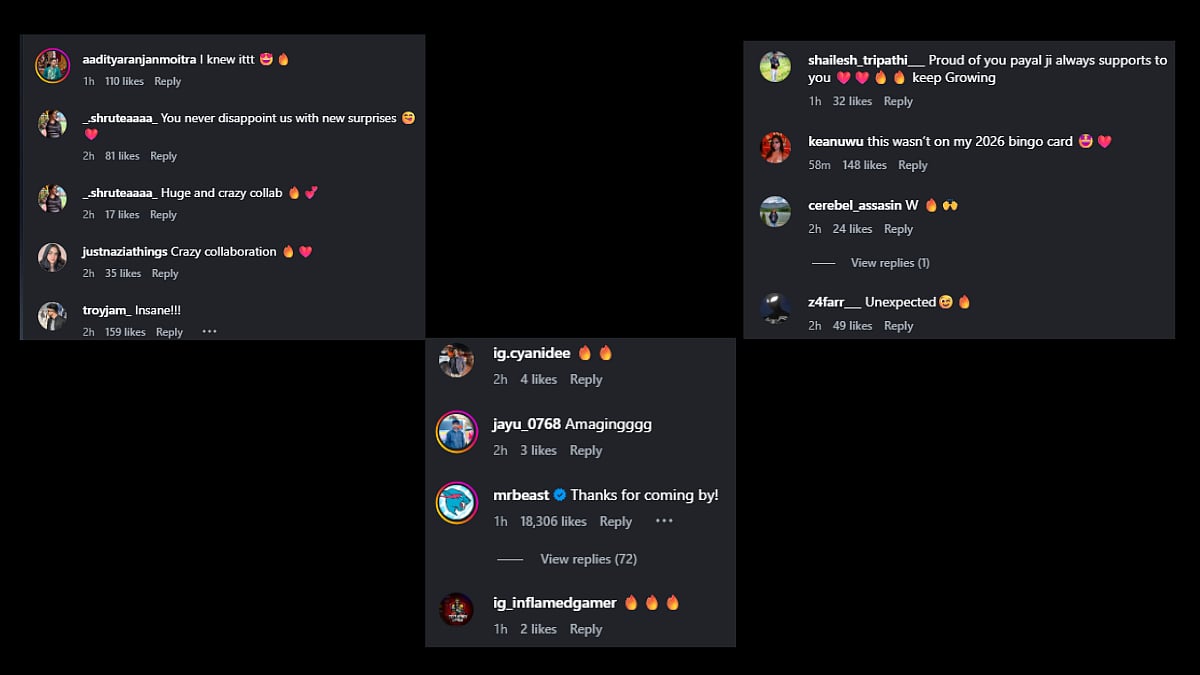
Task: Open the mrbeast username link
Action: (x=521, y=495)
